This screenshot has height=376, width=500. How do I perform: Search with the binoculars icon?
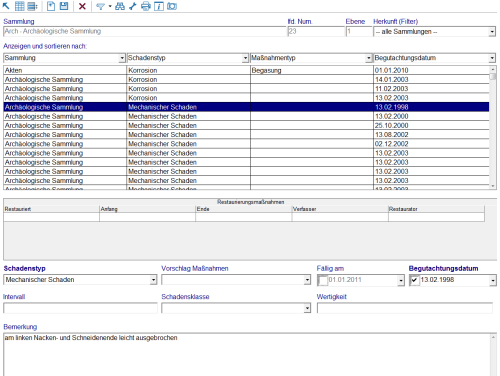coord(120,6)
